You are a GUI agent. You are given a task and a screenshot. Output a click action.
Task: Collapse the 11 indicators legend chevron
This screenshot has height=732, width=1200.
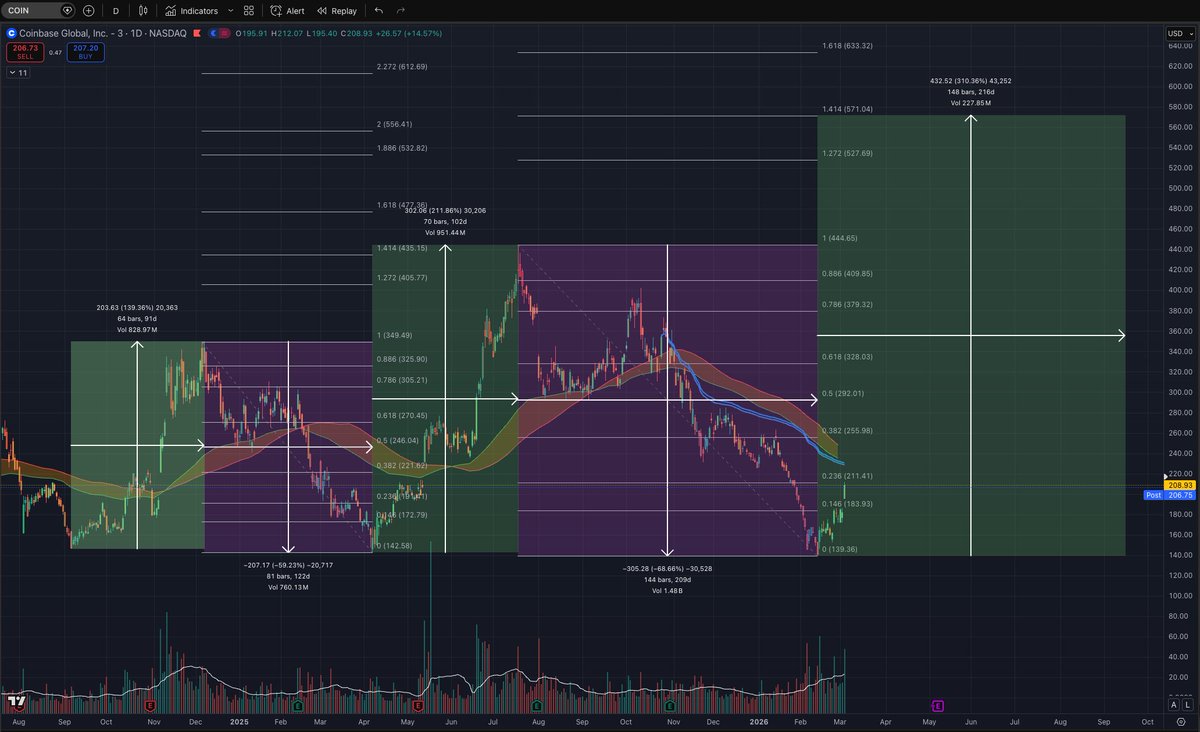[18, 73]
